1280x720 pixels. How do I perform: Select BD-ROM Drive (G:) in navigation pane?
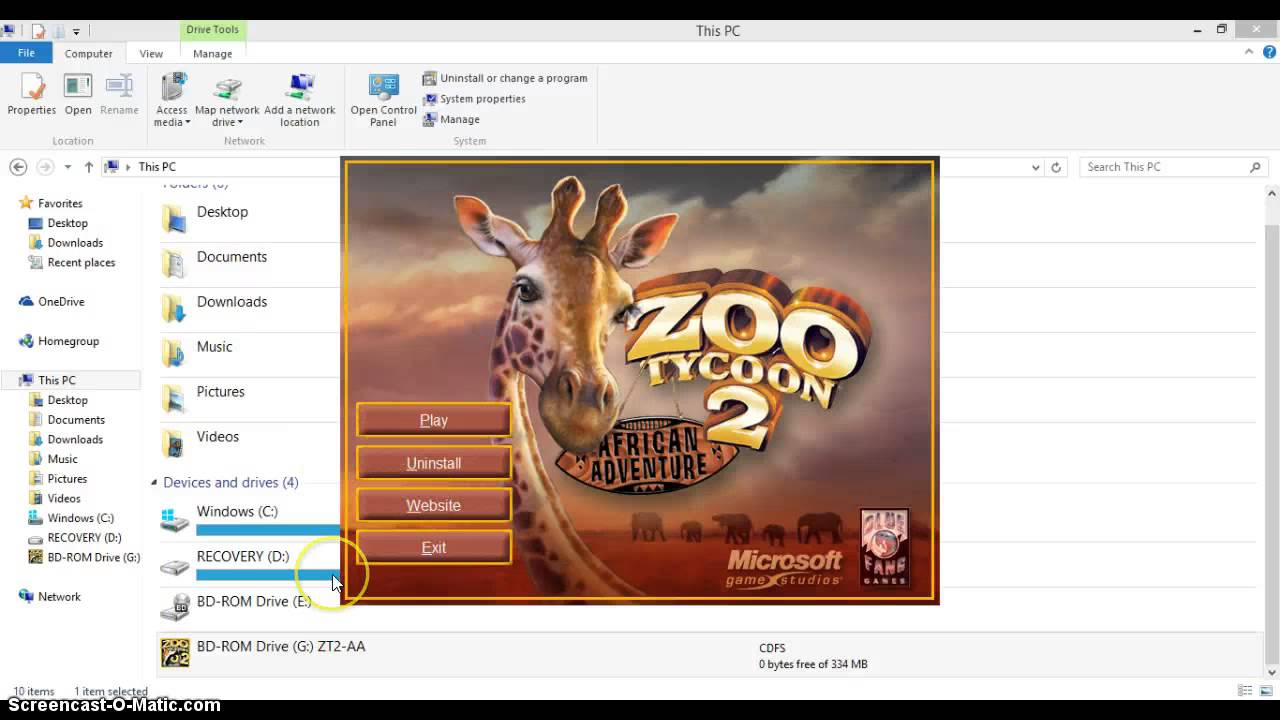tap(93, 557)
